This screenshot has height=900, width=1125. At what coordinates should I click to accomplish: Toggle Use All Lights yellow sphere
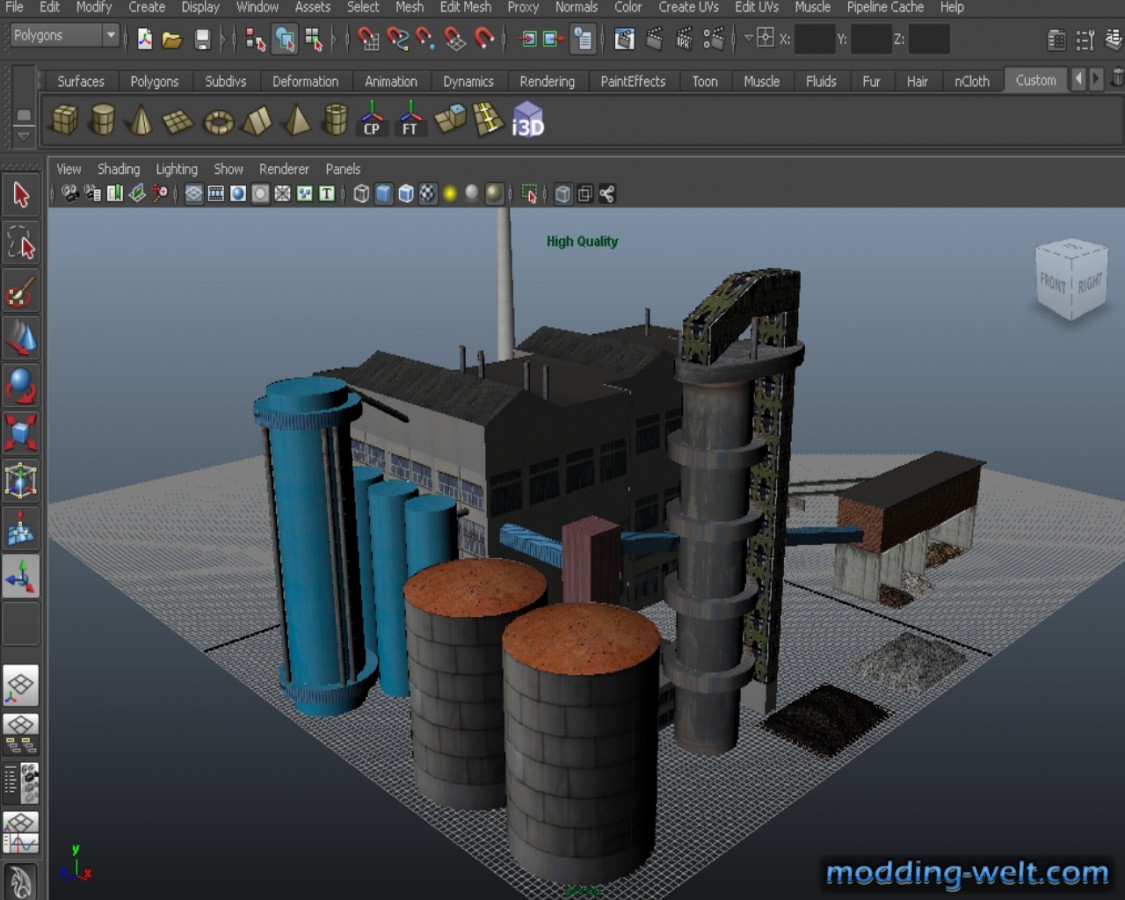(x=450, y=194)
